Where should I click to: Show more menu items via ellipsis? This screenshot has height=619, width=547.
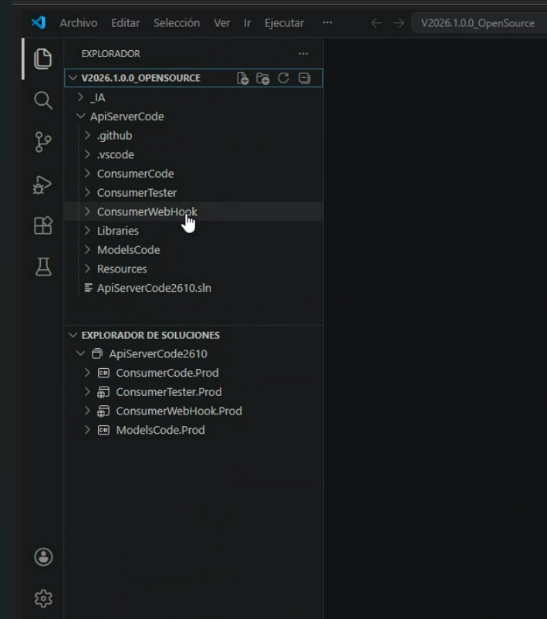pyautogui.click(x=327, y=23)
